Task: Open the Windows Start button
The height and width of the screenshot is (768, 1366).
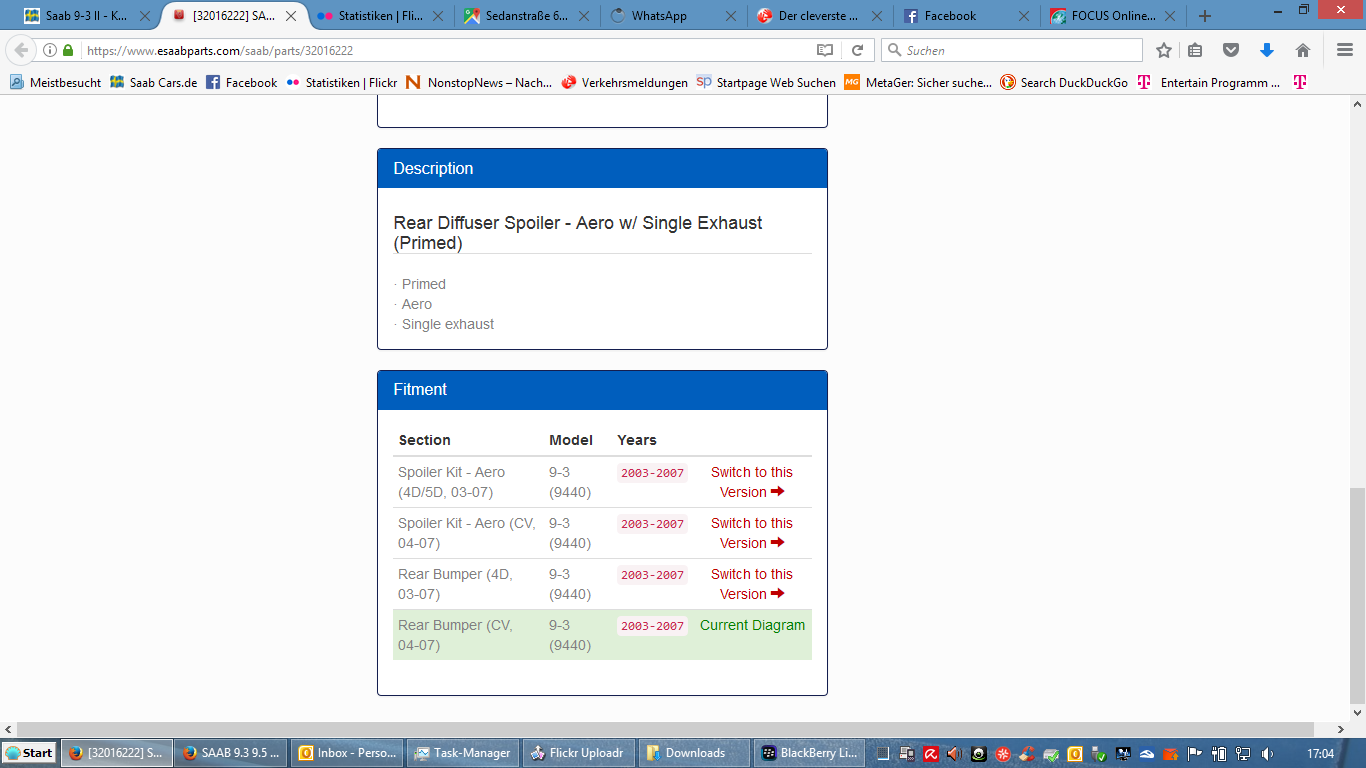Action: click(x=28, y=753)
